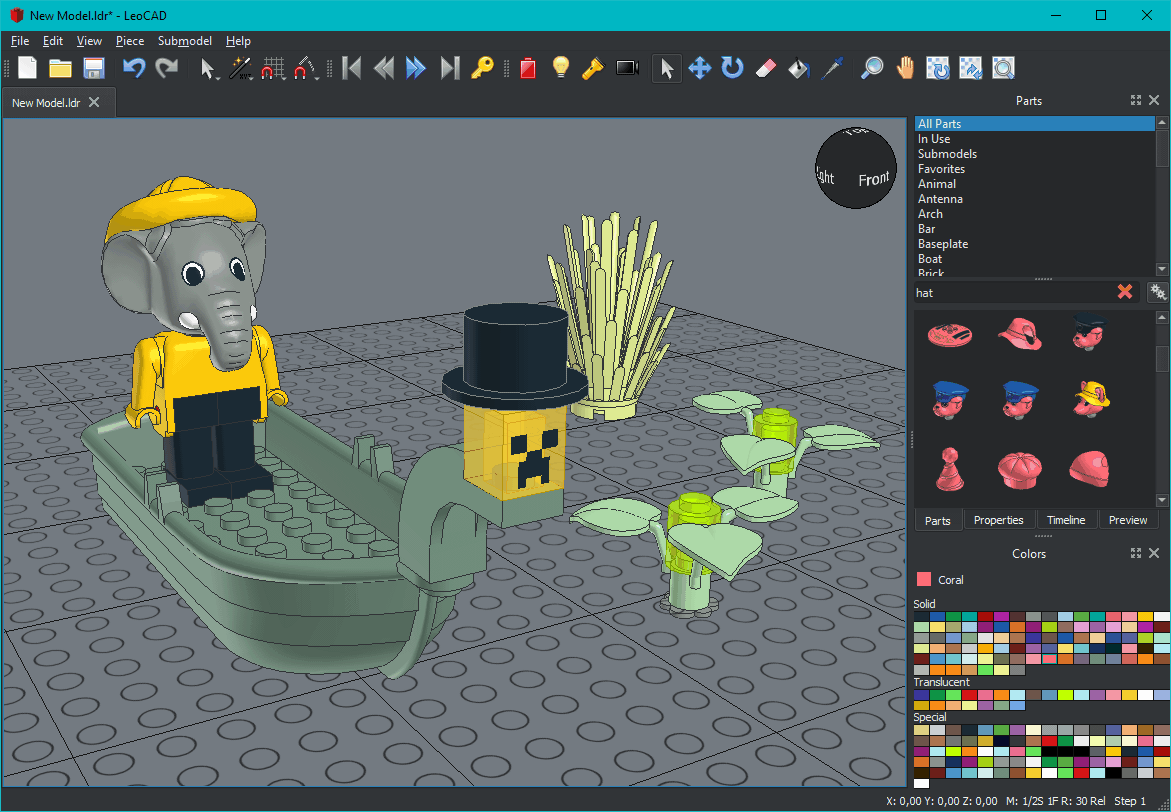Undo the last action
The width and height of the screenshot is (1171, 812).
134,68
